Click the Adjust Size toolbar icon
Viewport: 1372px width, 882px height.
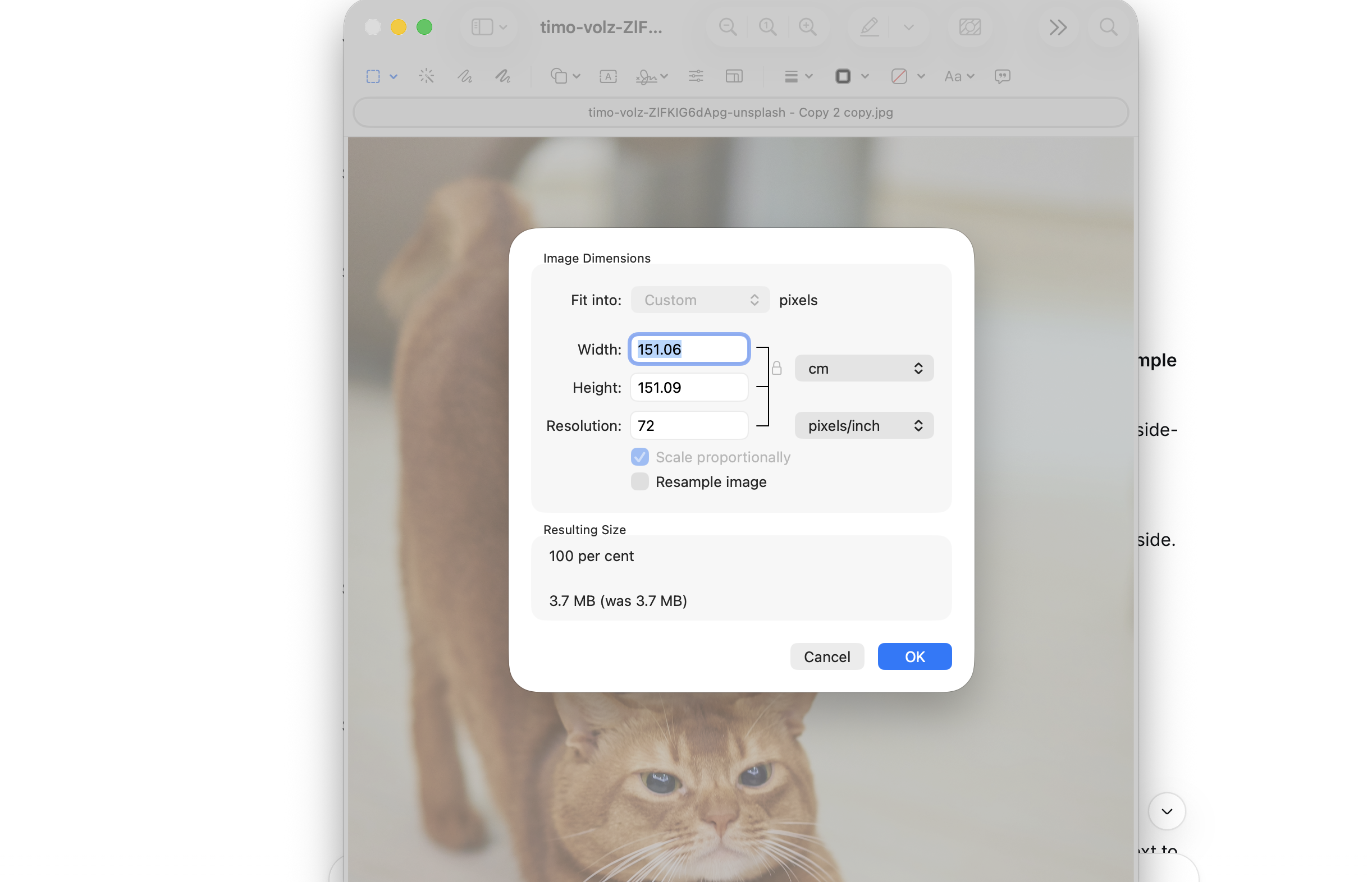pyautogui.click(x=734, y=76)
